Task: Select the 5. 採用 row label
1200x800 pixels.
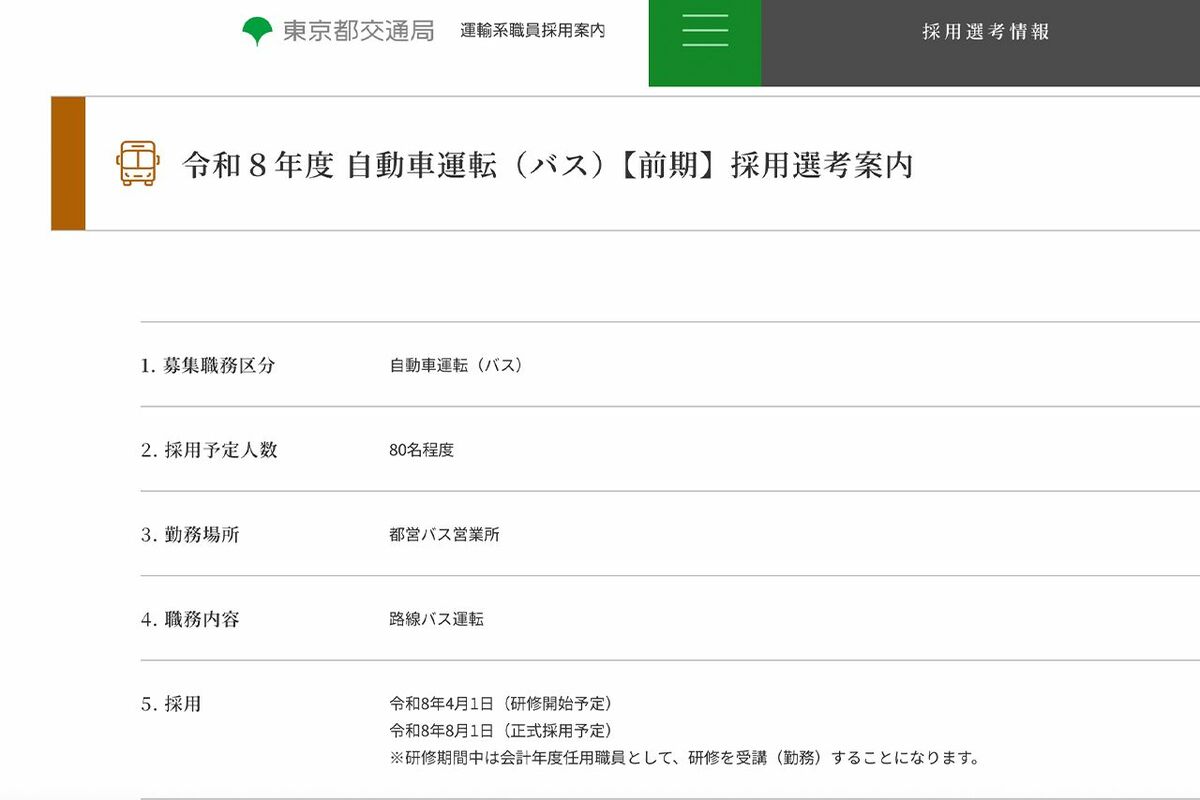Action: pos(170,704)
